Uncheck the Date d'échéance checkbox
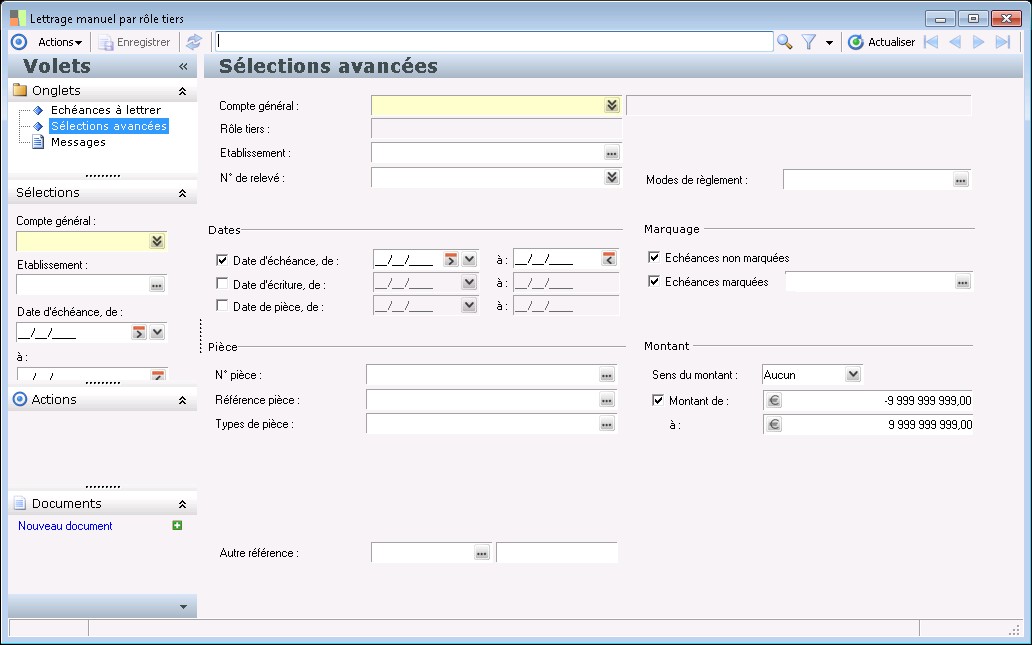Image resolution: width=1032 pixels, height=645 pixels. (222, 260)
